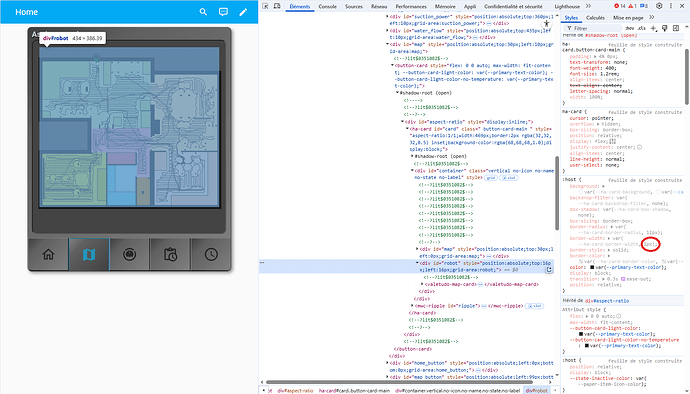Toggle the device toolbar icon in DevTools

tap(277, 6)
